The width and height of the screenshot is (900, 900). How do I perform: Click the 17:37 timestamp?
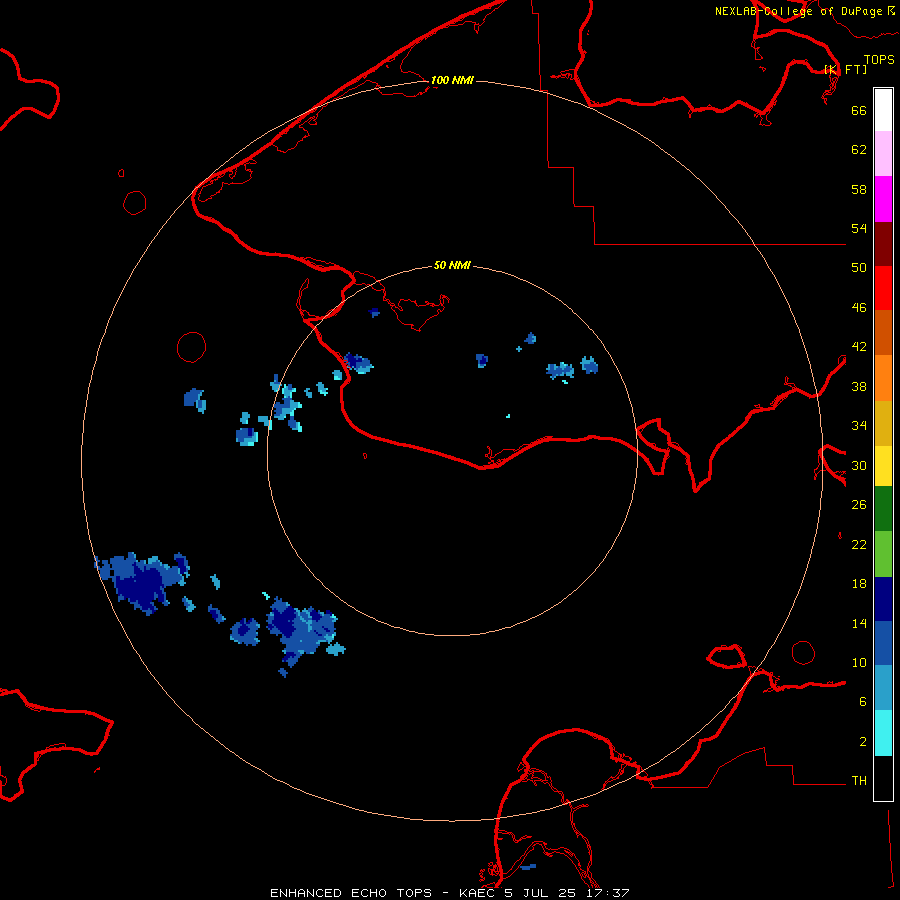pos(607,893)
